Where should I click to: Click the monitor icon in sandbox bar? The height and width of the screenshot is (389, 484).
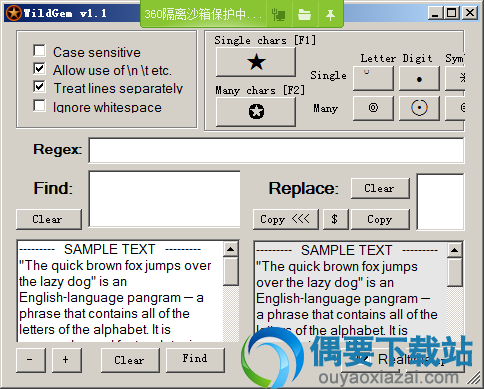(x=278, y=14)
